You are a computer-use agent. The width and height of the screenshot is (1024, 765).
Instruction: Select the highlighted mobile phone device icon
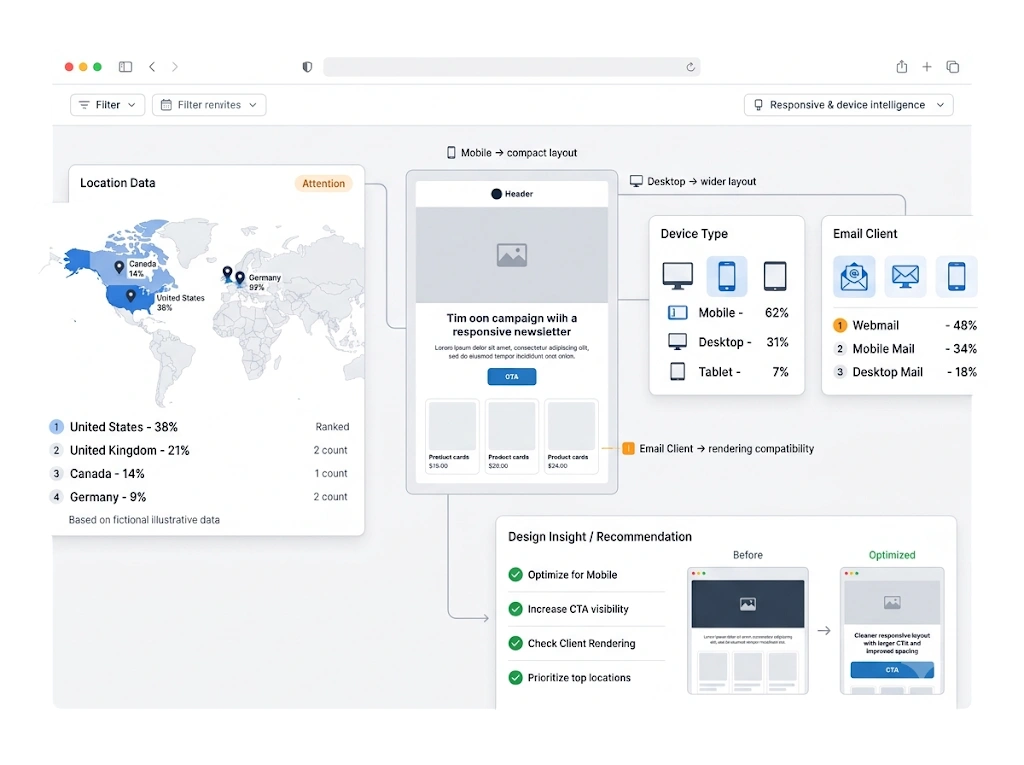(727, 276)
